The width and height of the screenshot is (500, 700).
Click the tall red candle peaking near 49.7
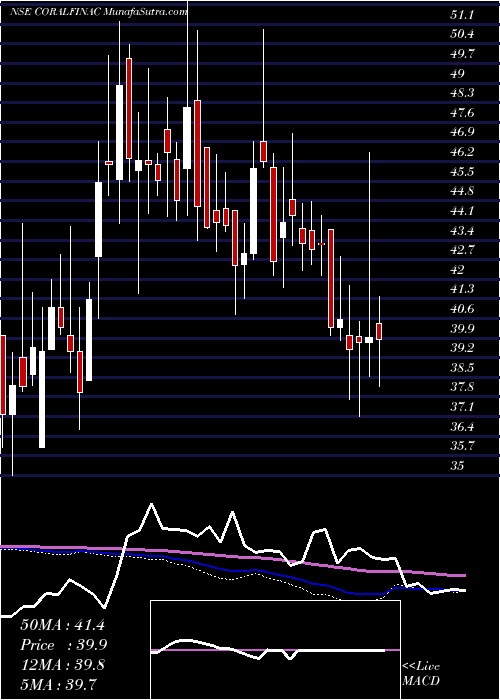coord(129,108)
